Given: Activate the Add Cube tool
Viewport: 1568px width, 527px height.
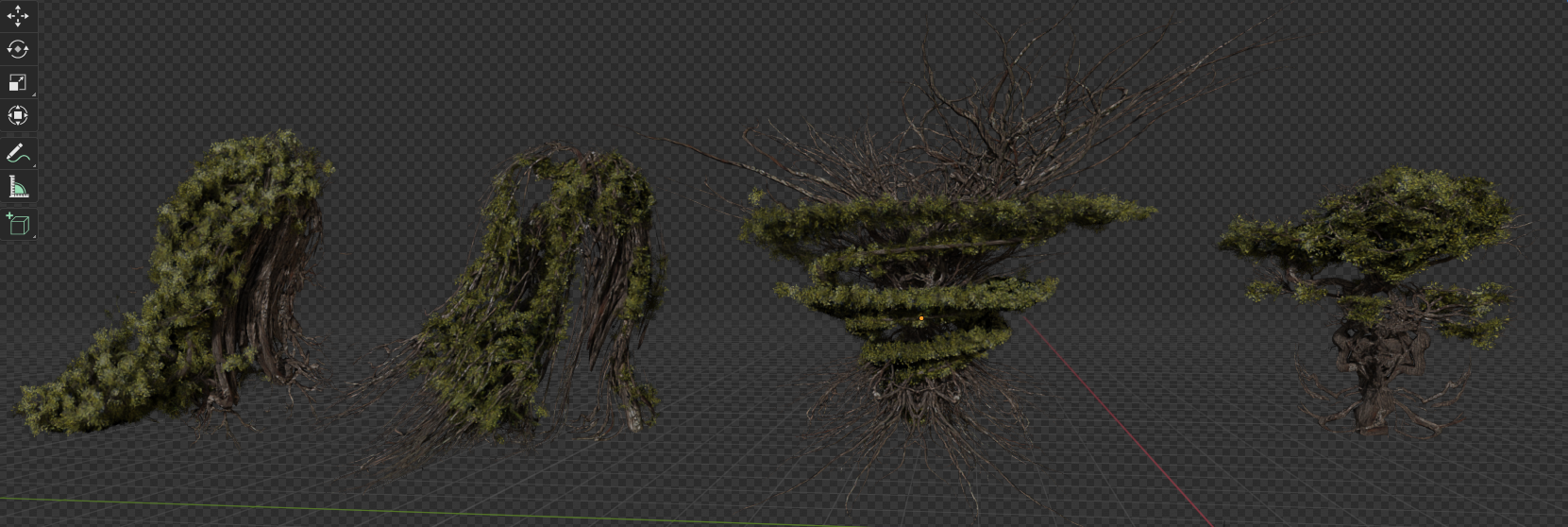Looking at the screenshot, I should coord(18,224).
